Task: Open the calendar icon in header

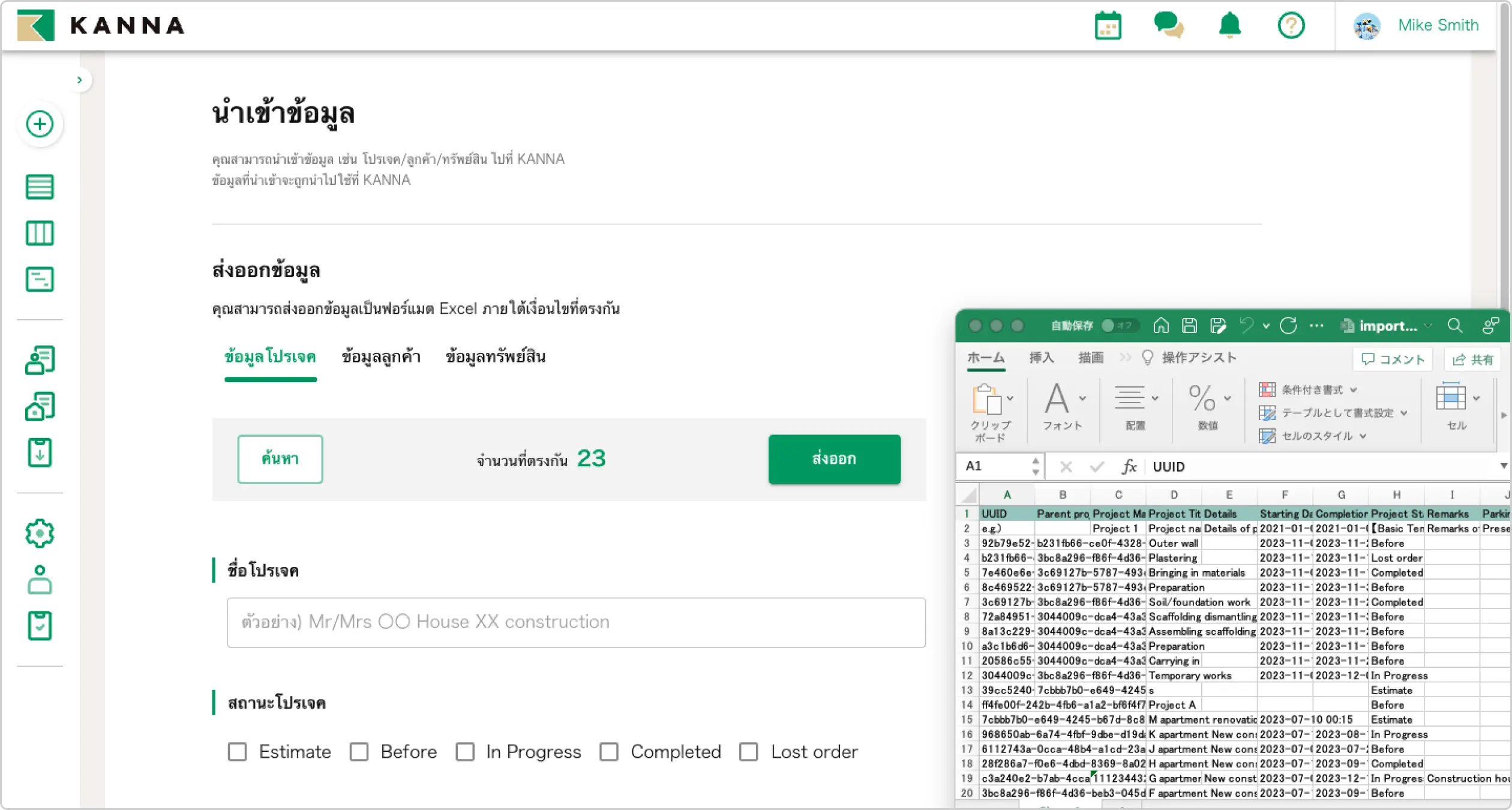Action: [1108, 26]
